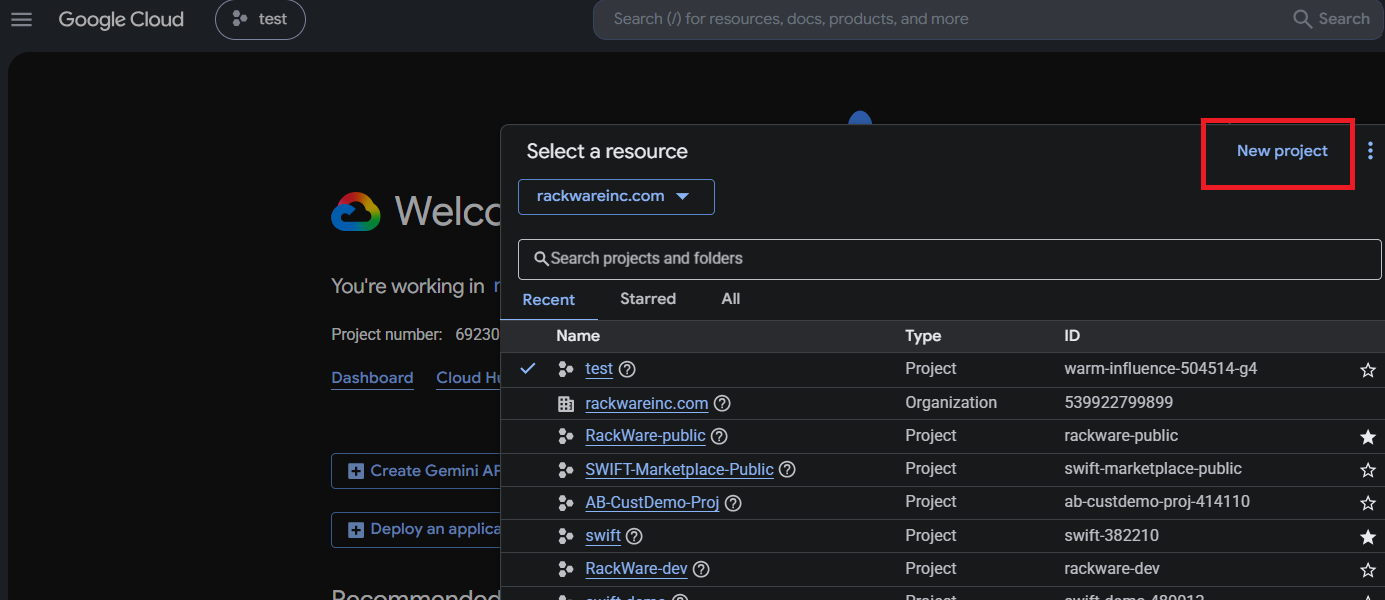Click help icon next to SWIFT-Marketplace-Public
This screenshot has height=600, width=1385.
[787, 469]
